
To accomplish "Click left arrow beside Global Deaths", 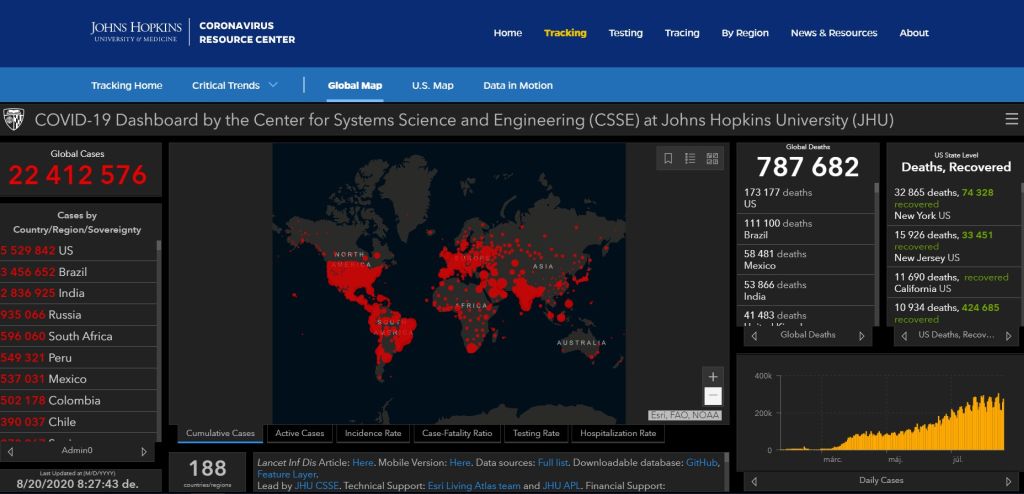I will click(x=754, y=336).
